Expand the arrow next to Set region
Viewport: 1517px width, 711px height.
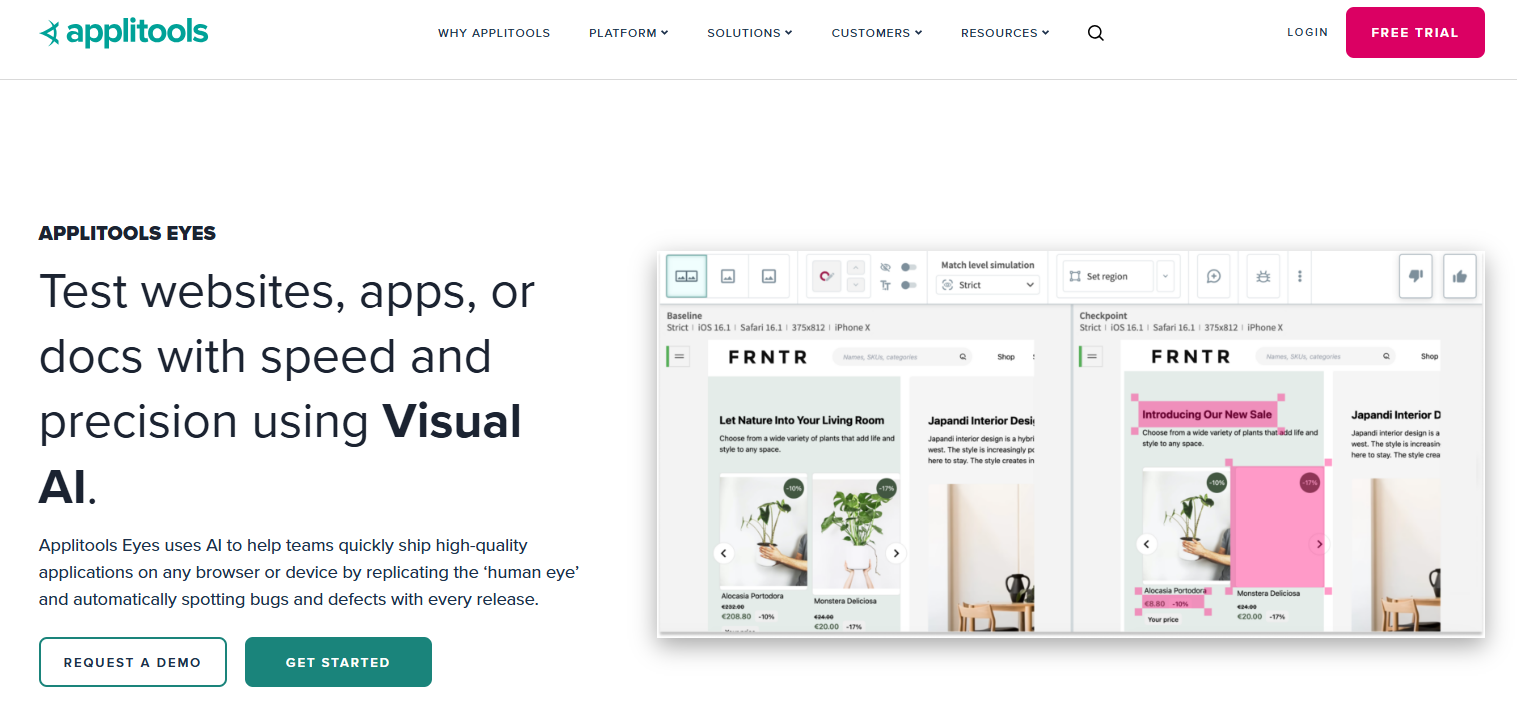pos(1165,276)
